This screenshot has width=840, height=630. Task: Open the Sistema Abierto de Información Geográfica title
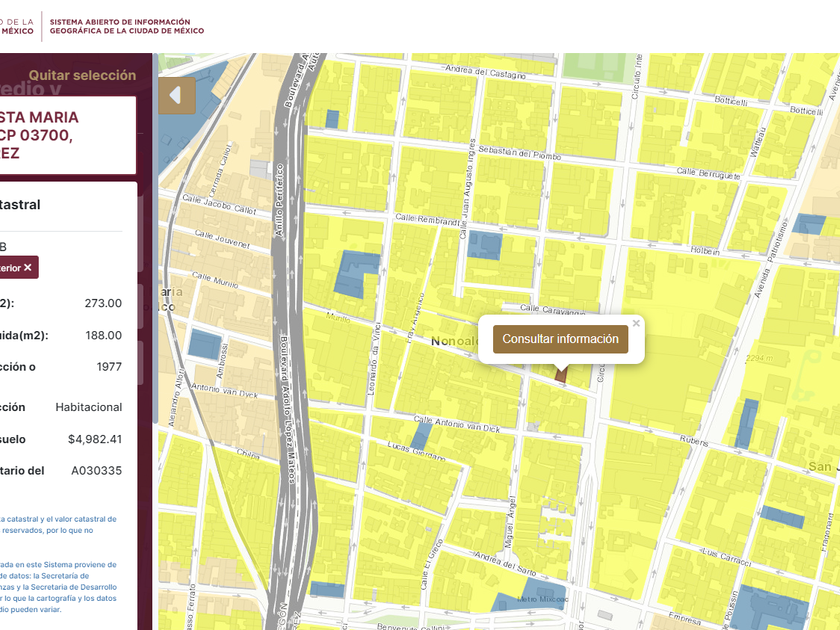tap(126, 26)
